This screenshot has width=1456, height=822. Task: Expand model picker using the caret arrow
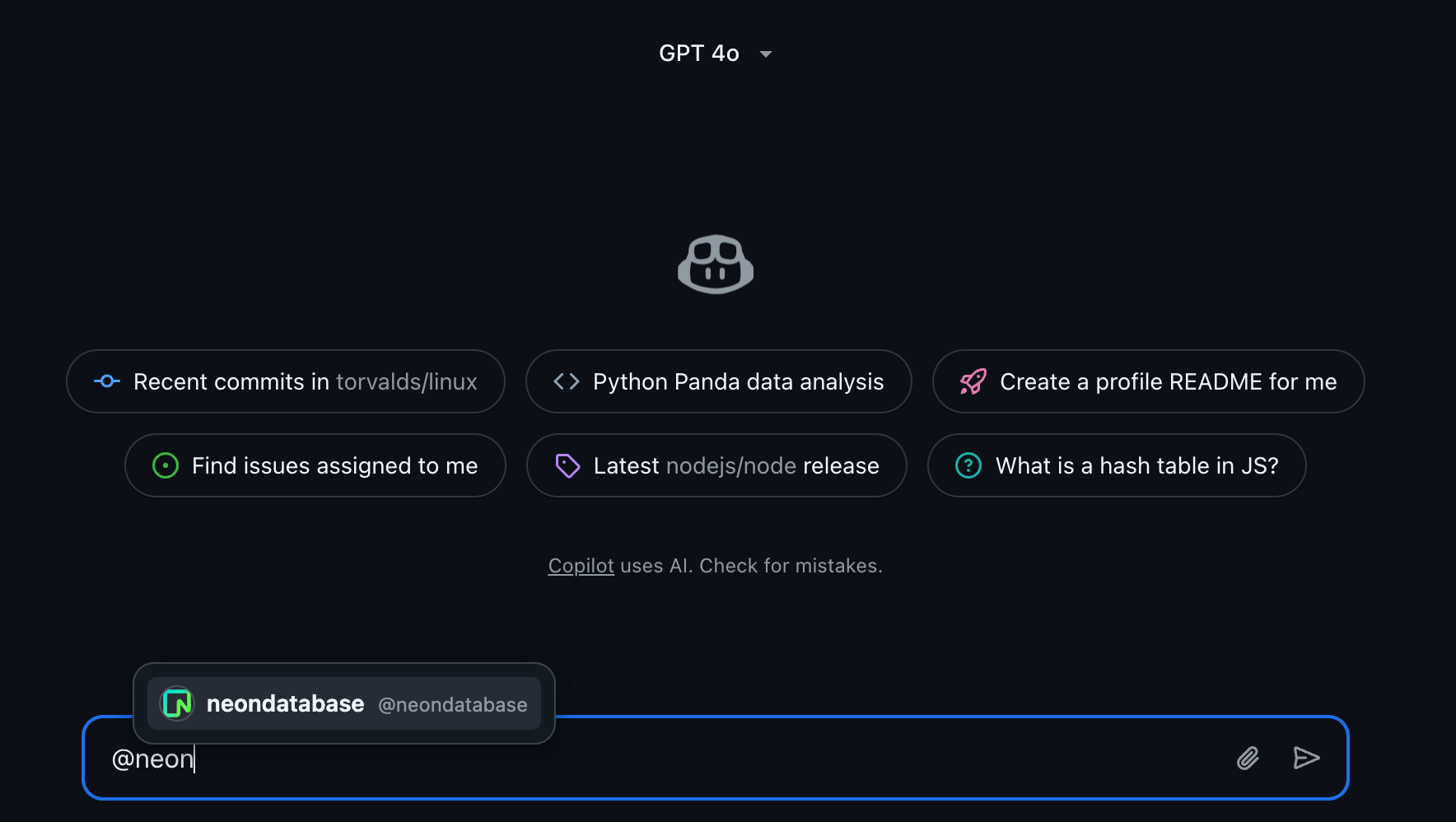[x=766, y=54]
